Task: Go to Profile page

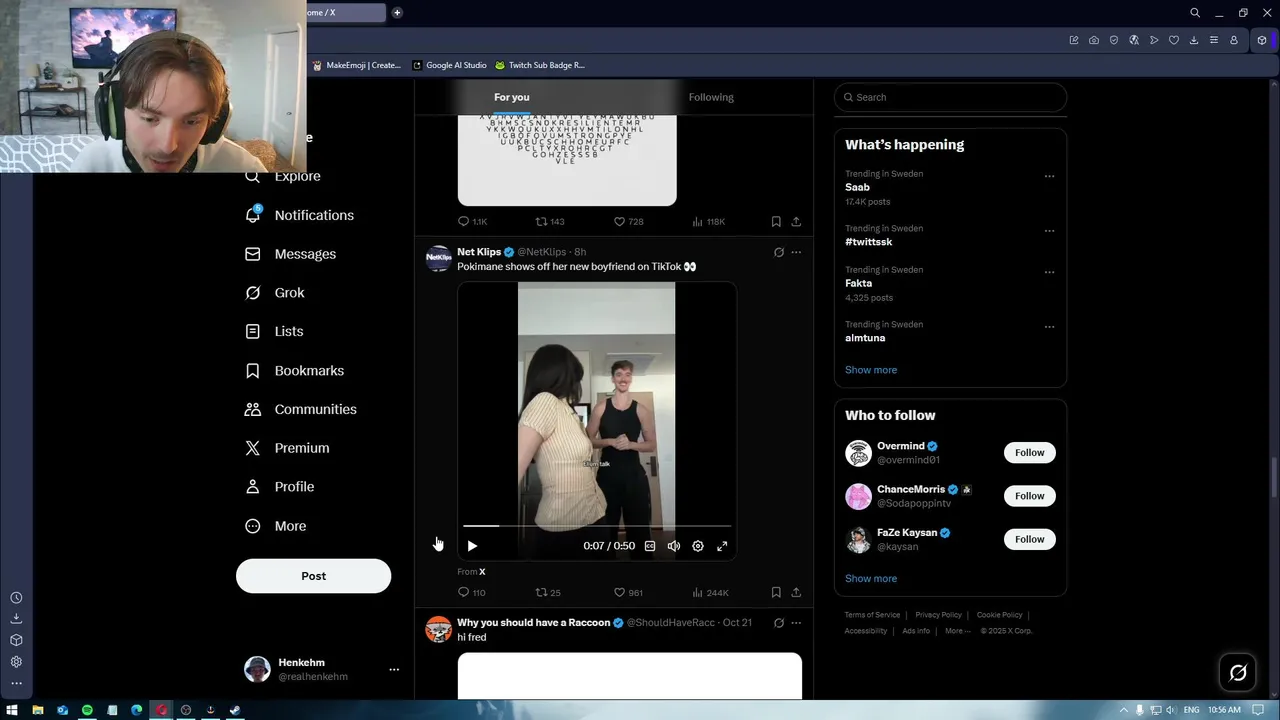Action: 280,487
